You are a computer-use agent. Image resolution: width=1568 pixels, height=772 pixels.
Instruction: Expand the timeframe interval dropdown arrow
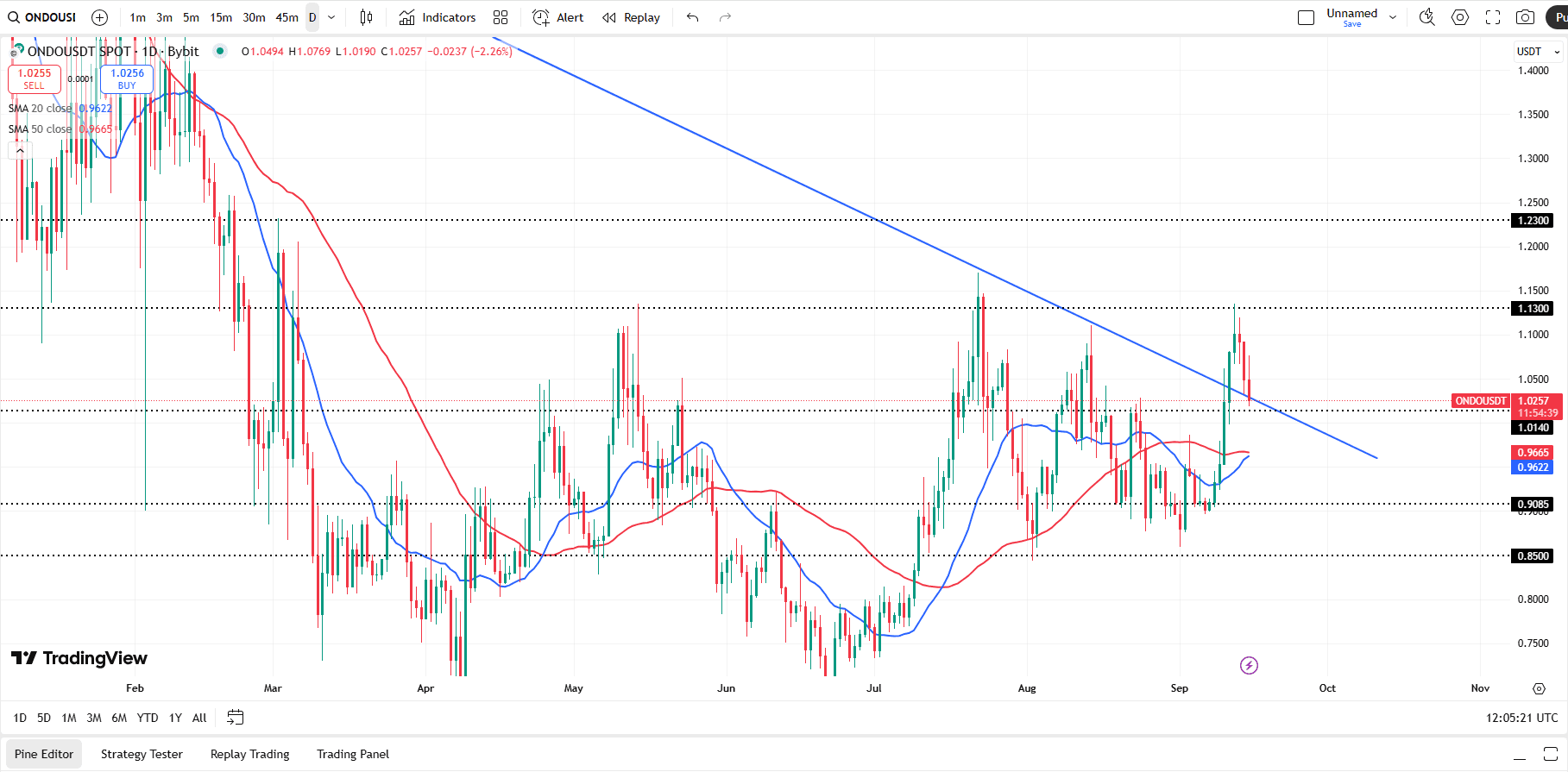331,17
